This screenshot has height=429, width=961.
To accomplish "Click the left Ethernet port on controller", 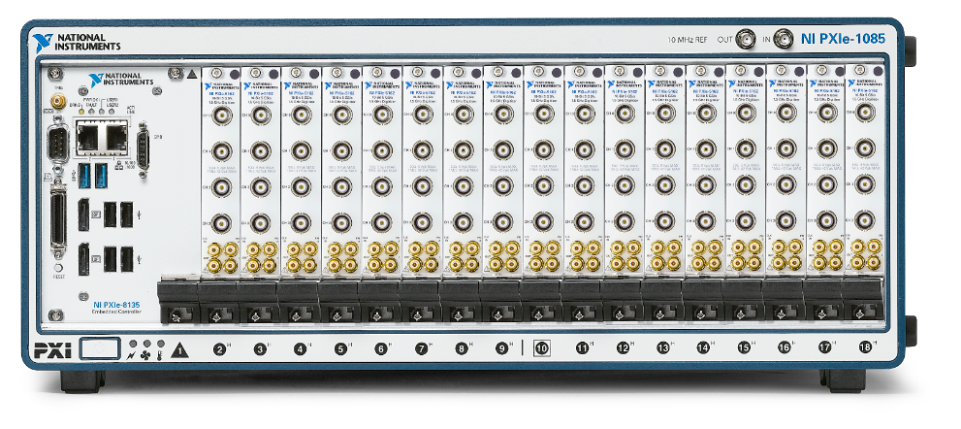I will 88,130.
